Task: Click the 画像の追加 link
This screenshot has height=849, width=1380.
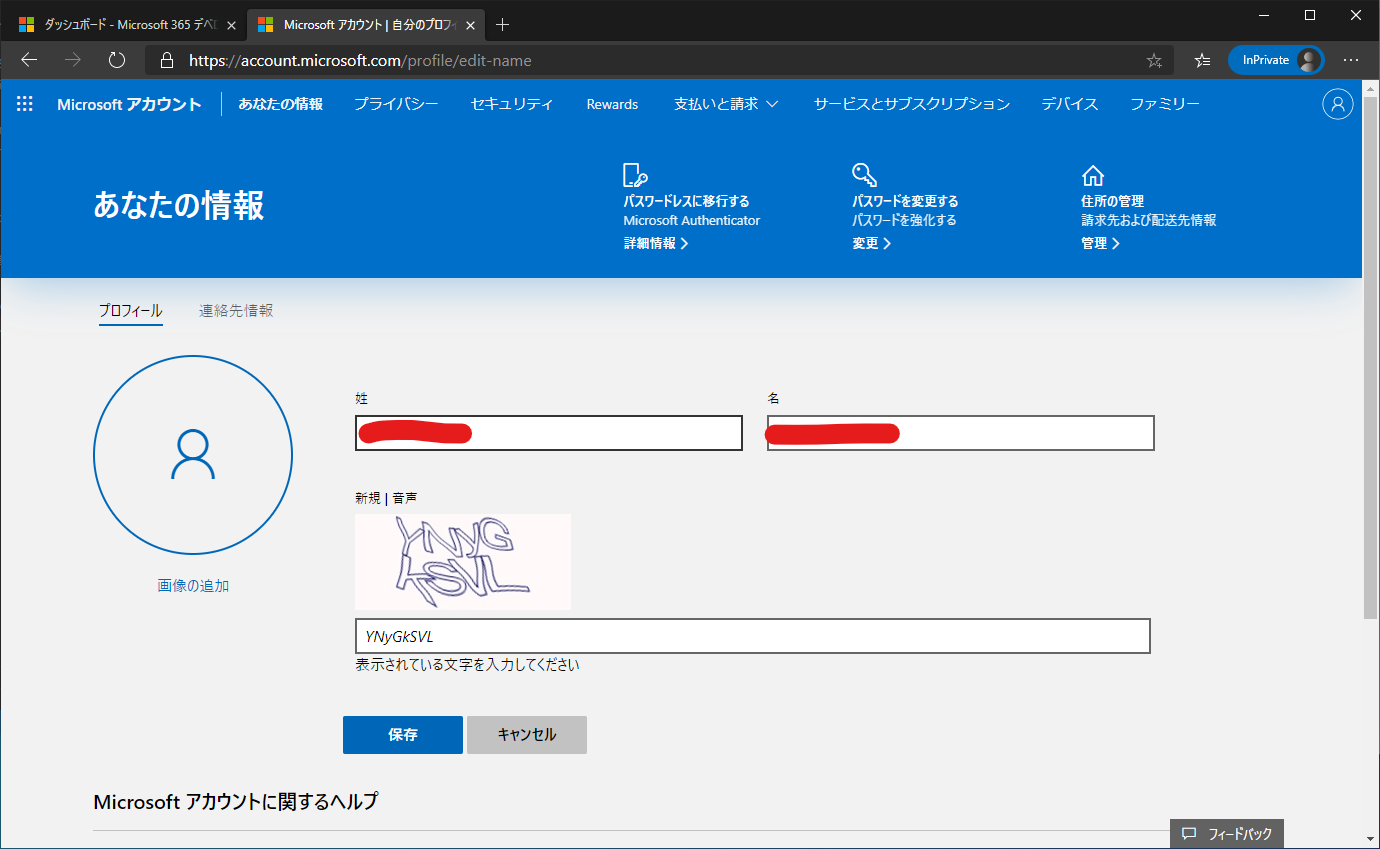Action: pyautogui.click(x=193, y=585)
